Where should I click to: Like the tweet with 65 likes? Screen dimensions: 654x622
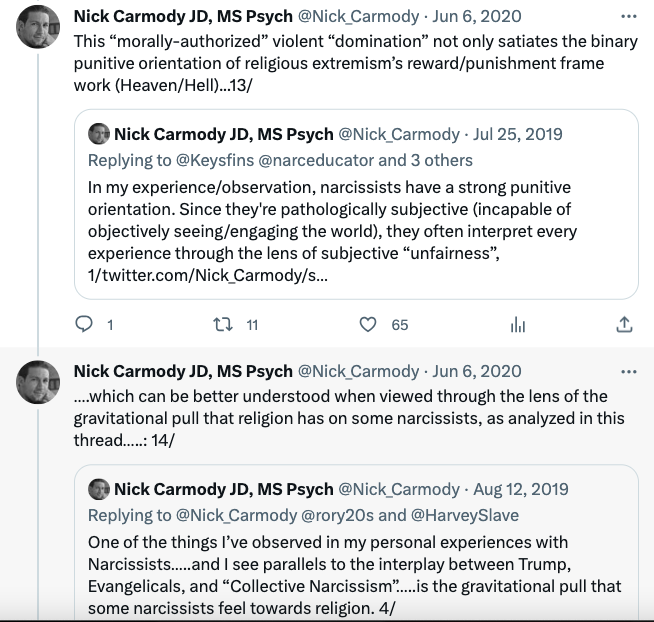point(368,324)
